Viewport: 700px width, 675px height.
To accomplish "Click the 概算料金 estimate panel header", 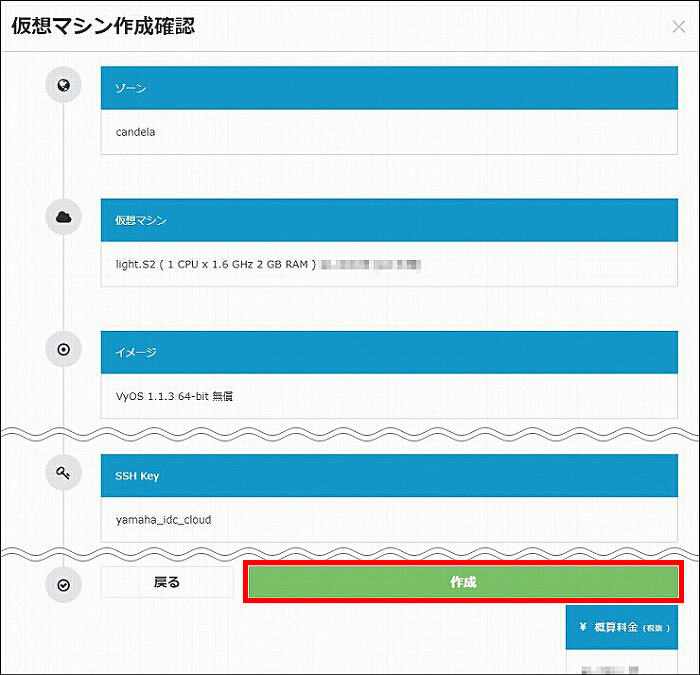I will [x=621, y=627].
